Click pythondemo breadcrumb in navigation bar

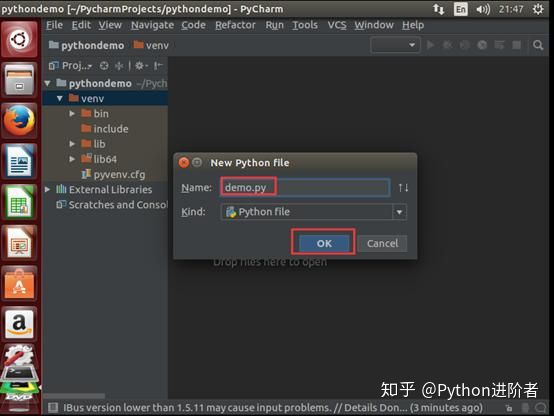(x=87, y=46)
